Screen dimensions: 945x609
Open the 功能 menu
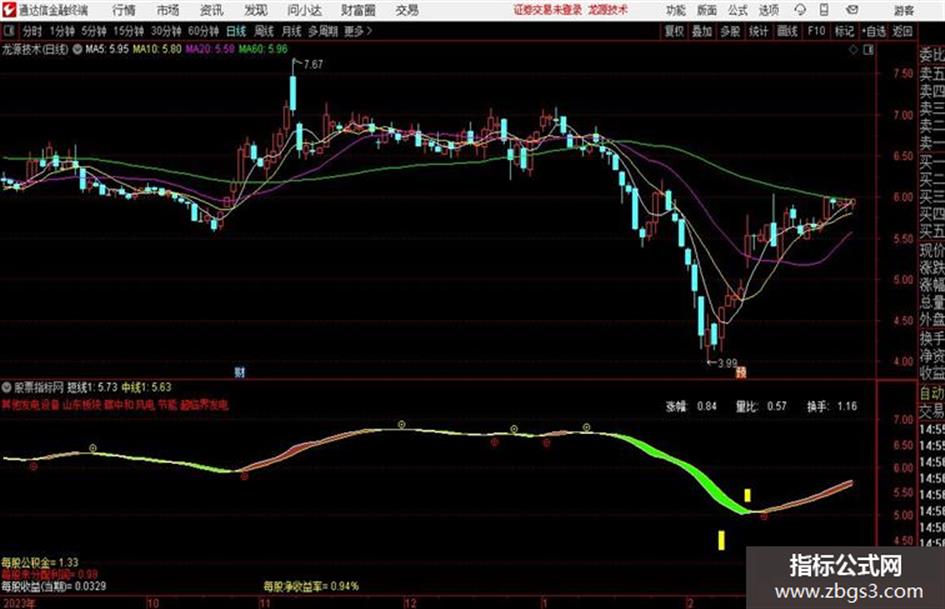click(x=676, y=10)
